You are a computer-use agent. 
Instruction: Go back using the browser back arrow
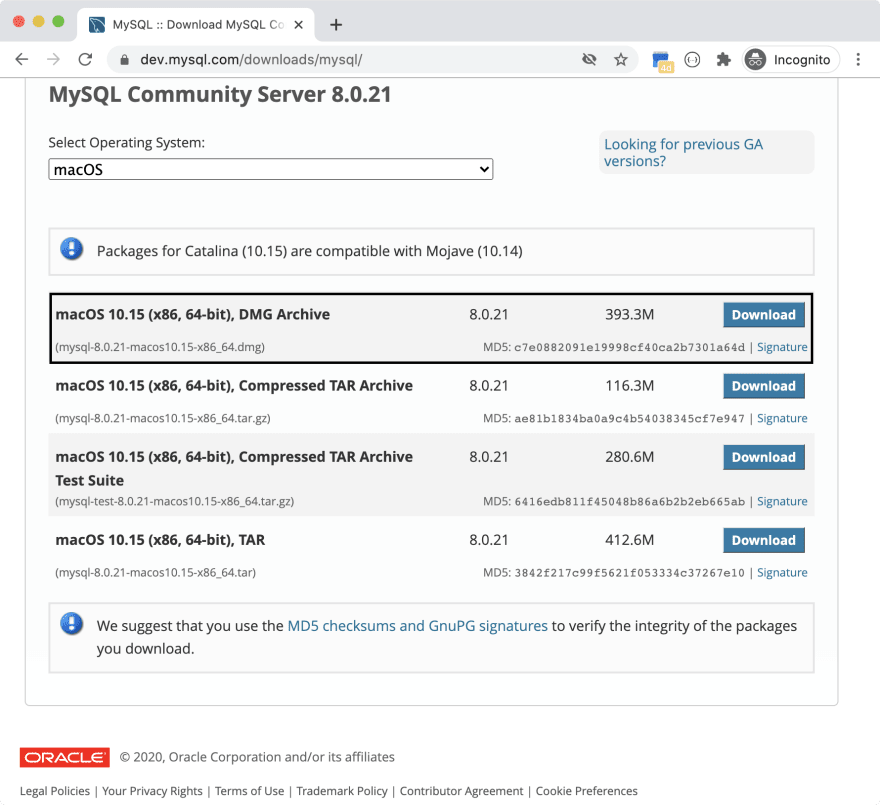[x=22, y=60]
